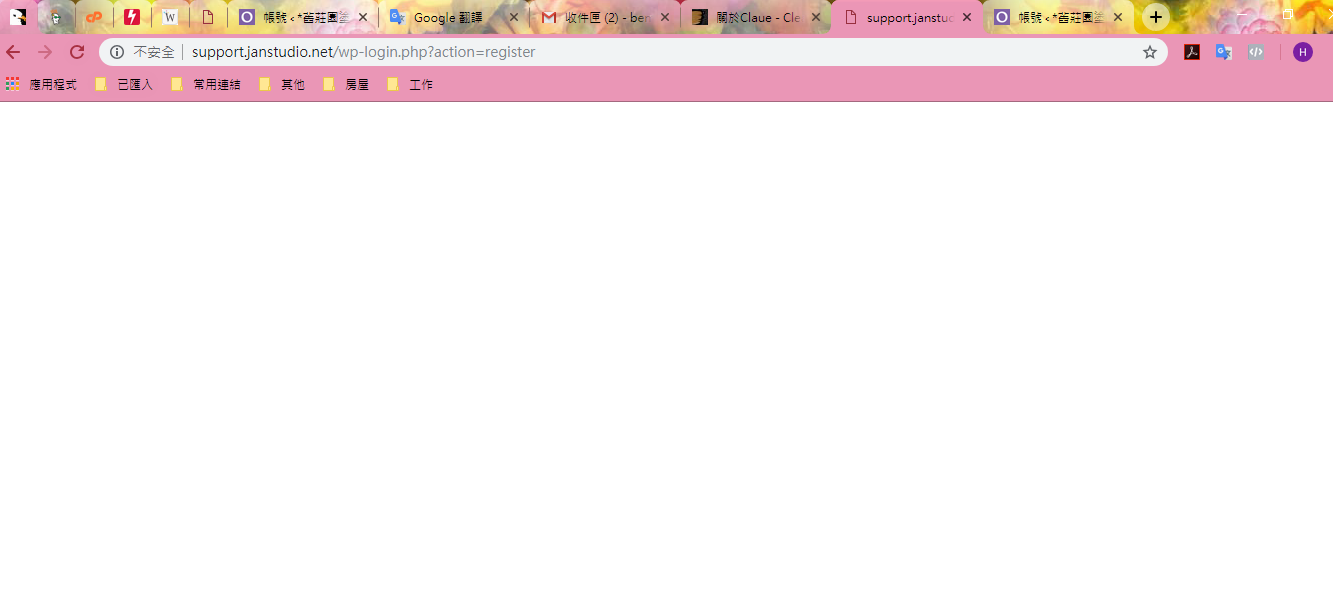Bookmark this page with the star icon
The width and height of the screenshot is (1333, 616).
click(1150, 52)
